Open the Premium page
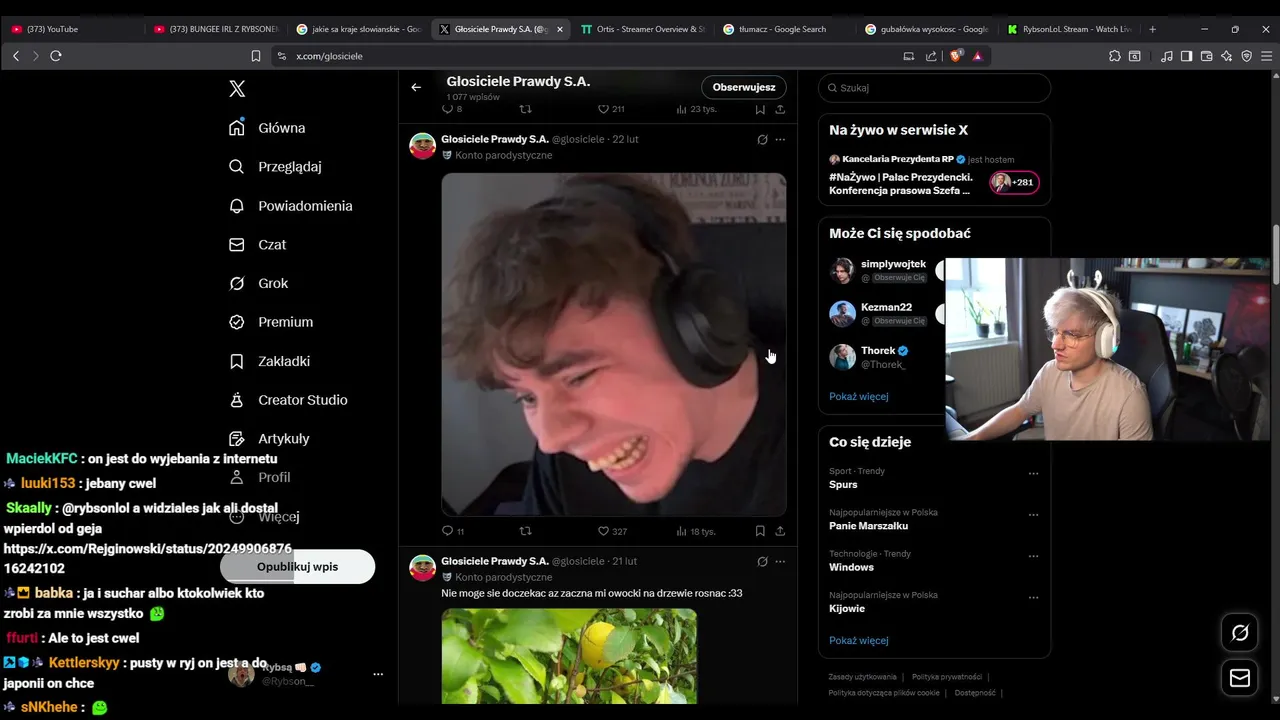 pos(270,322)
